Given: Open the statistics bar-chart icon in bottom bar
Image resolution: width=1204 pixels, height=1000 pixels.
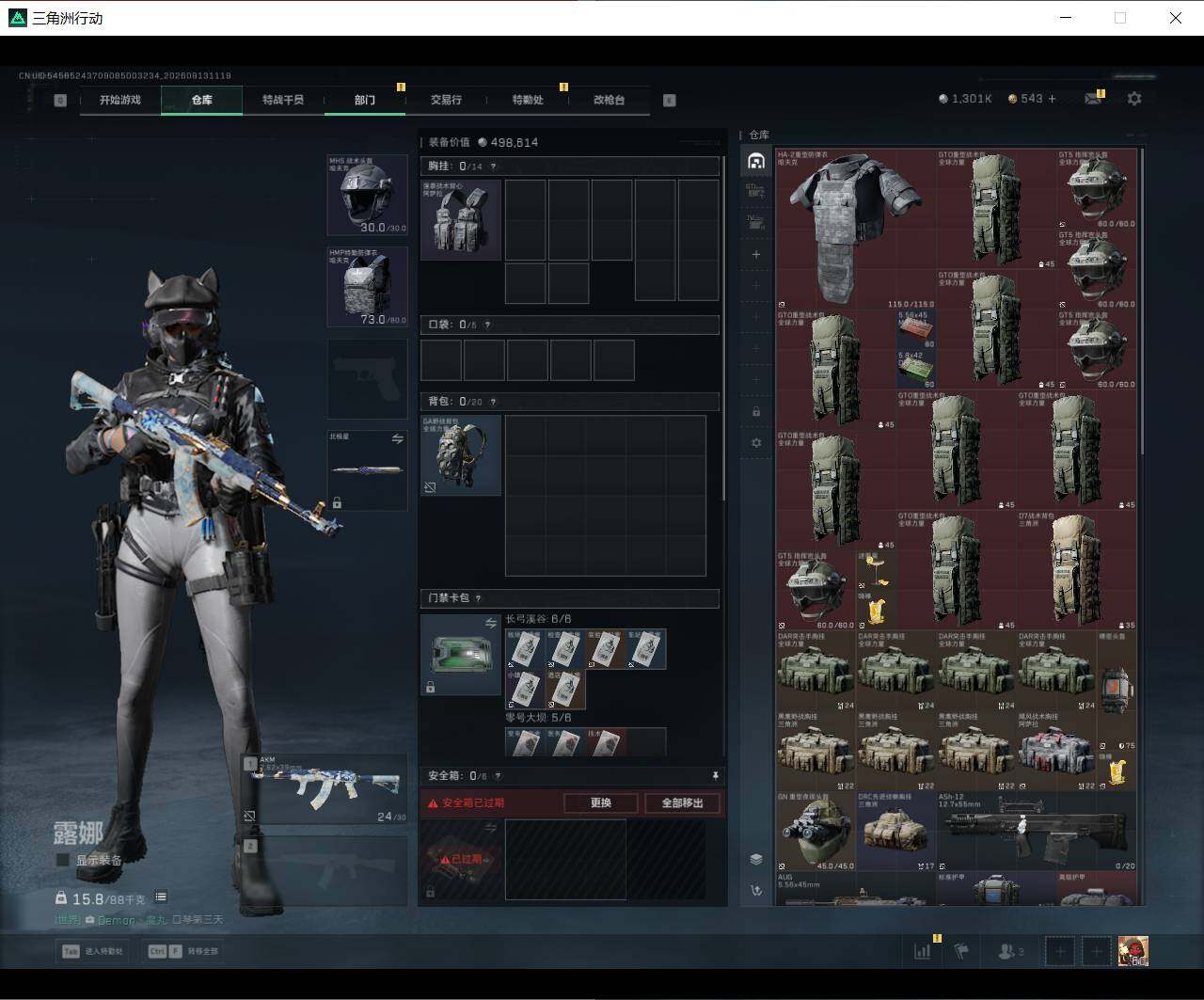Looking at the screenshot, I should 922,951.
